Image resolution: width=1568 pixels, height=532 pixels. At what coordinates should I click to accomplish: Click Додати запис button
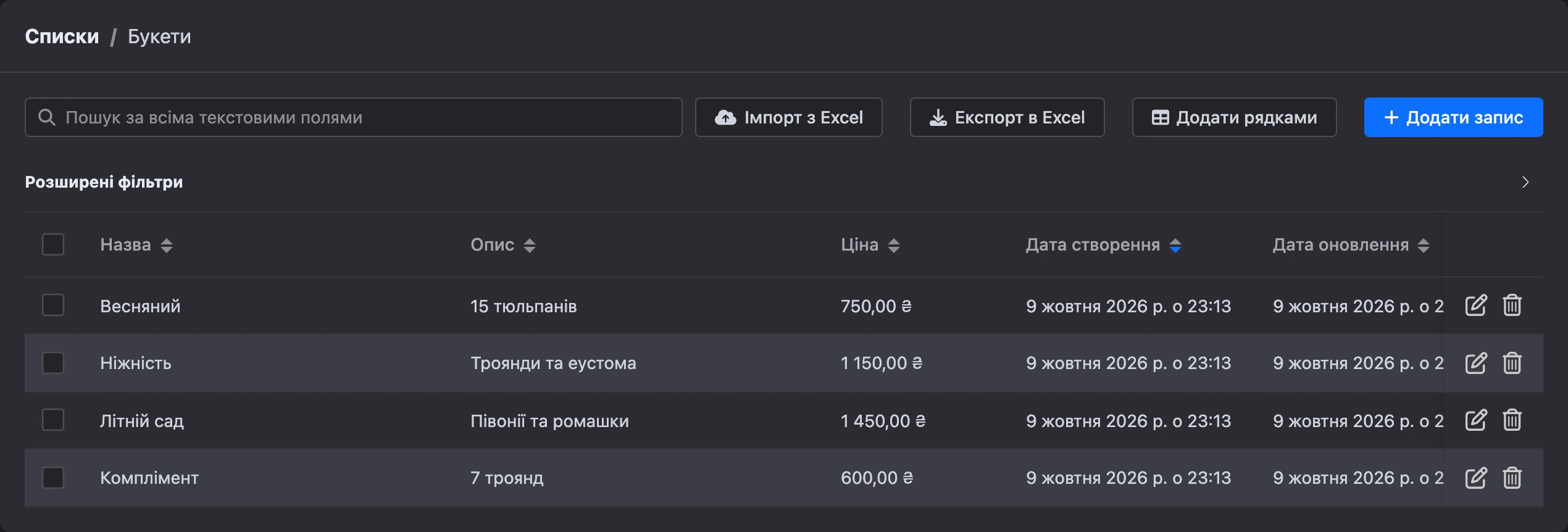(1453, 117)
